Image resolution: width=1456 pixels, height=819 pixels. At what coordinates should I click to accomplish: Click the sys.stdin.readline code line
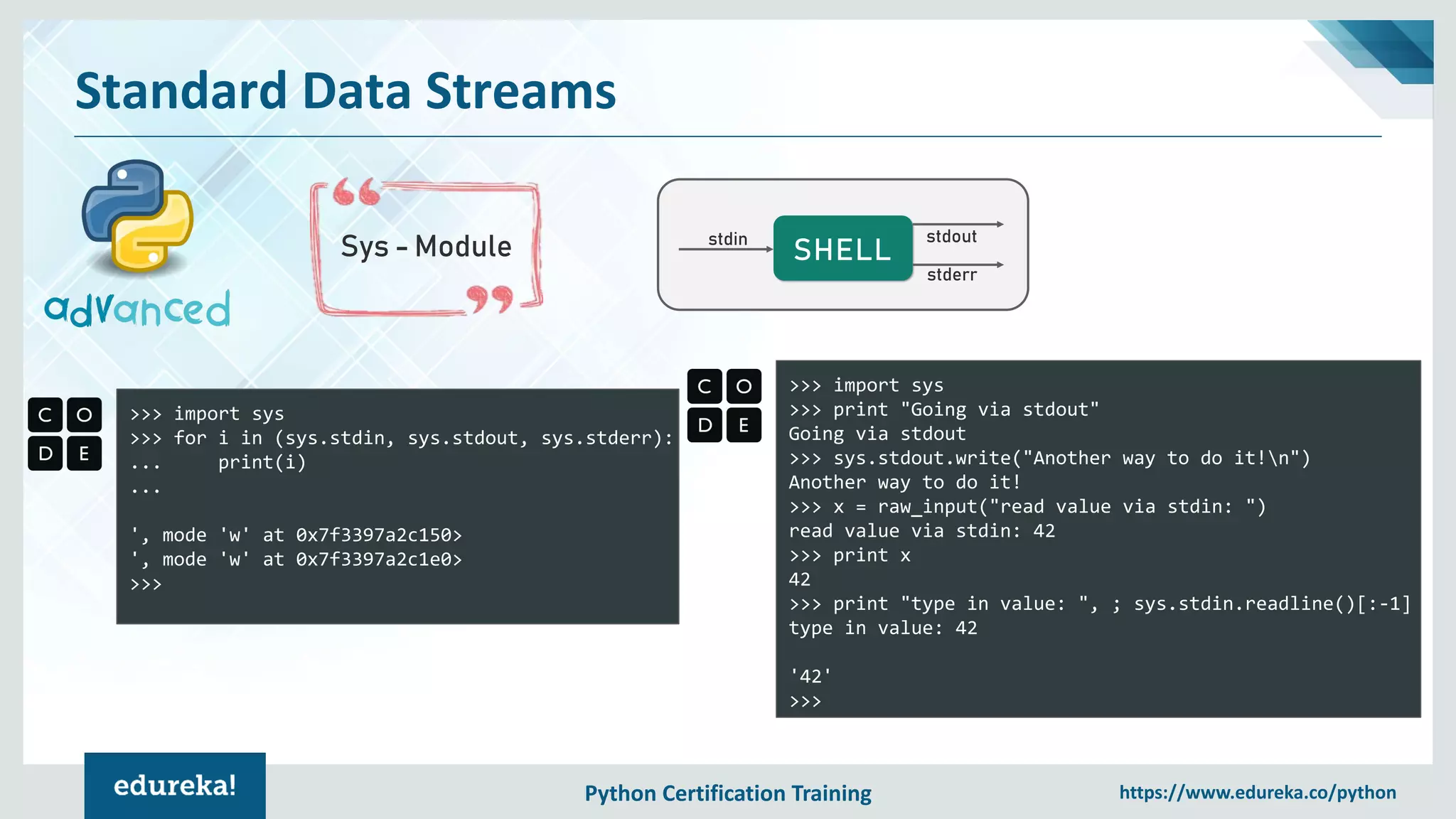(x=1100, y=604)
